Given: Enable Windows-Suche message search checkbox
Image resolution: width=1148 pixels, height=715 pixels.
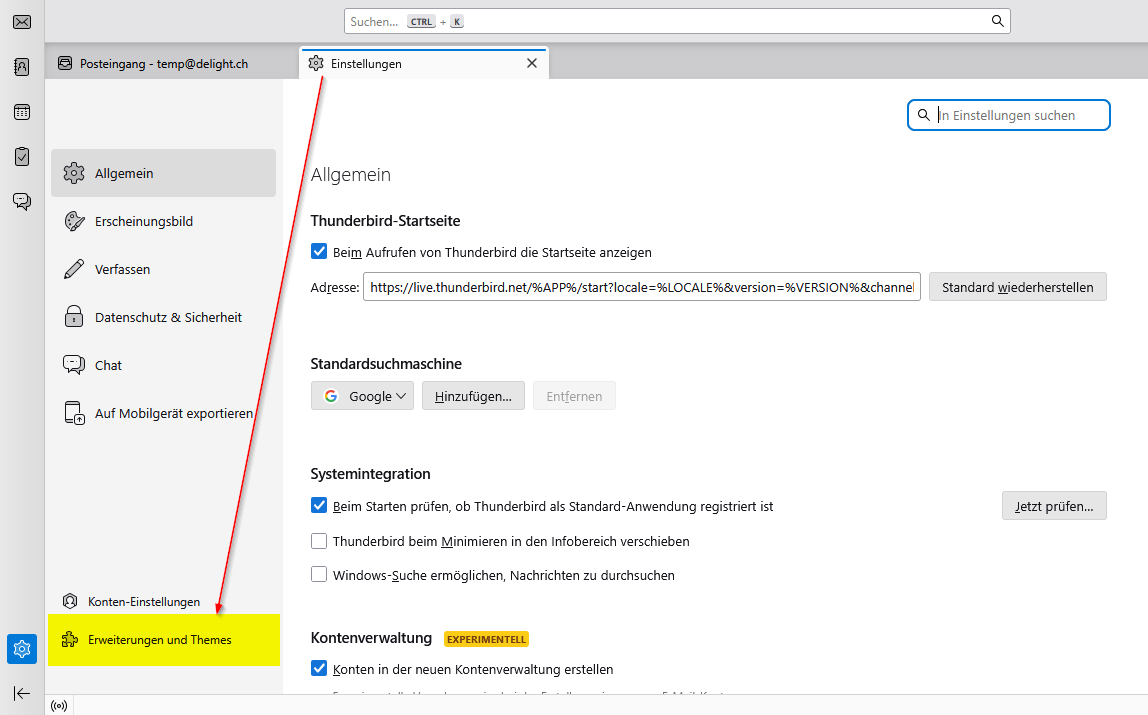Looking at the screenshot, I should tap(319, 575).
